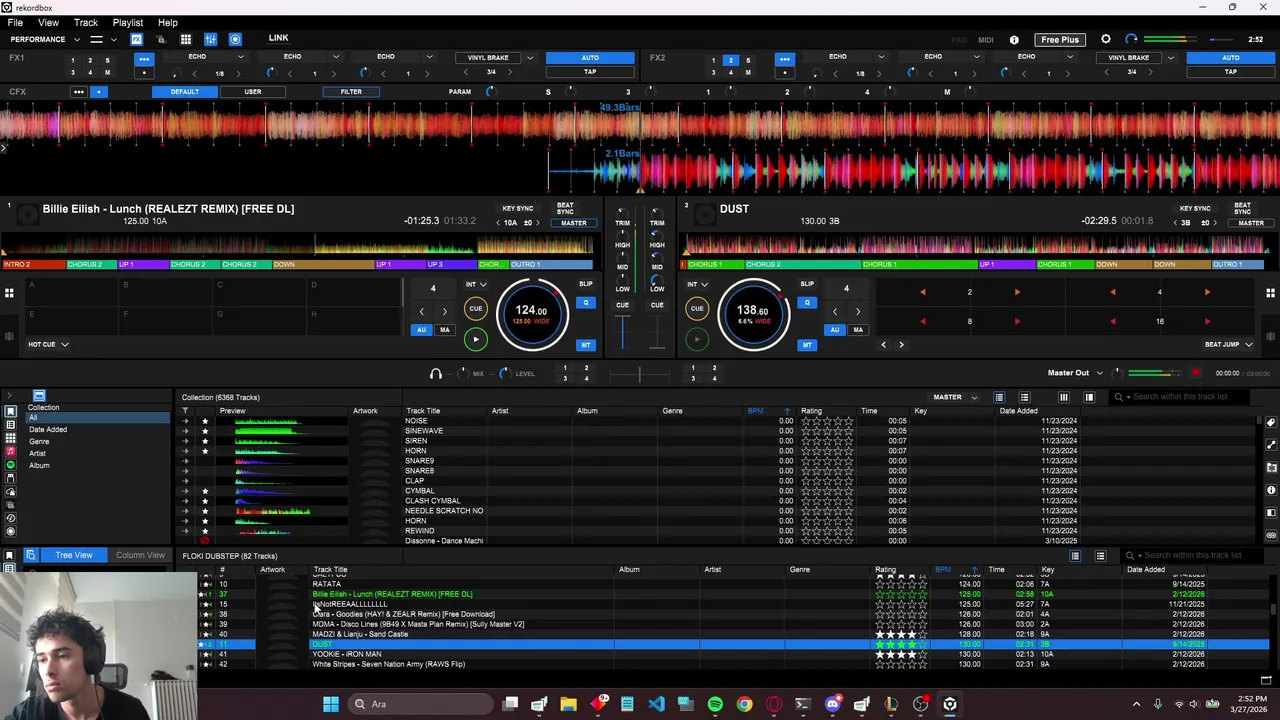Click the LINK button
1280x720 pixels.
278,38
